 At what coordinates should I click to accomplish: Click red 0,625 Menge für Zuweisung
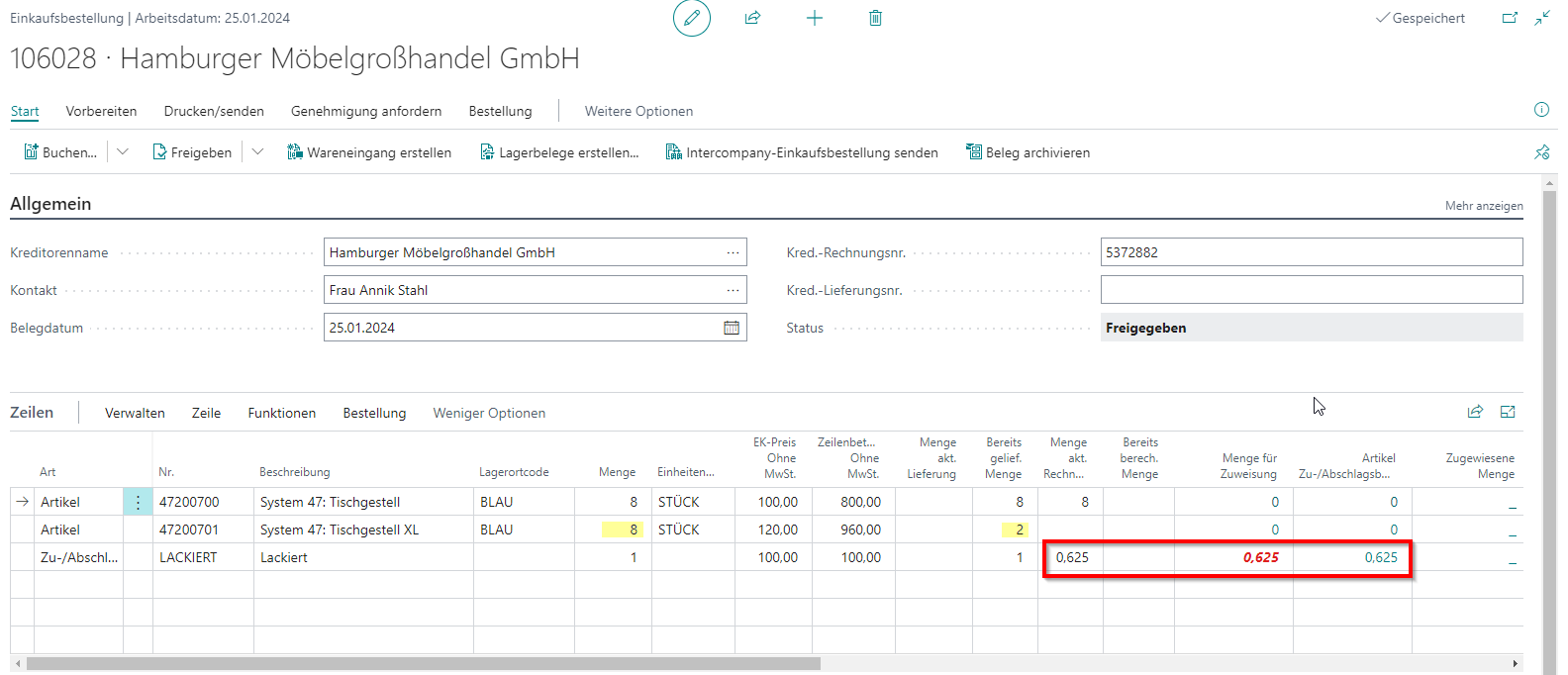pyautogui.click(x=1260, y=557)
